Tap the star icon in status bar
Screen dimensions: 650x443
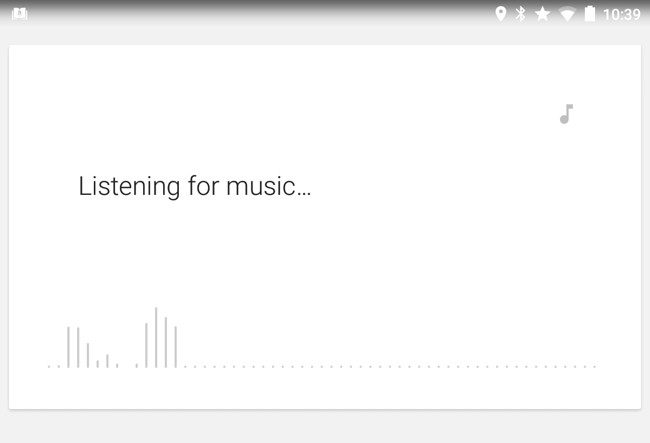543,14
